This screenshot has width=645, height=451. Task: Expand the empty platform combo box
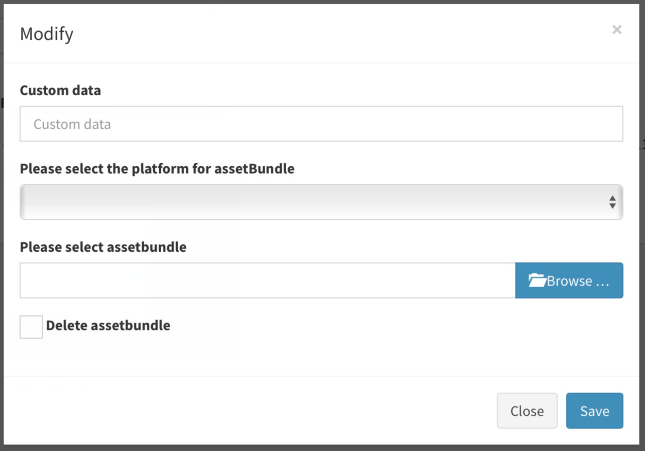tap(321, 202)
